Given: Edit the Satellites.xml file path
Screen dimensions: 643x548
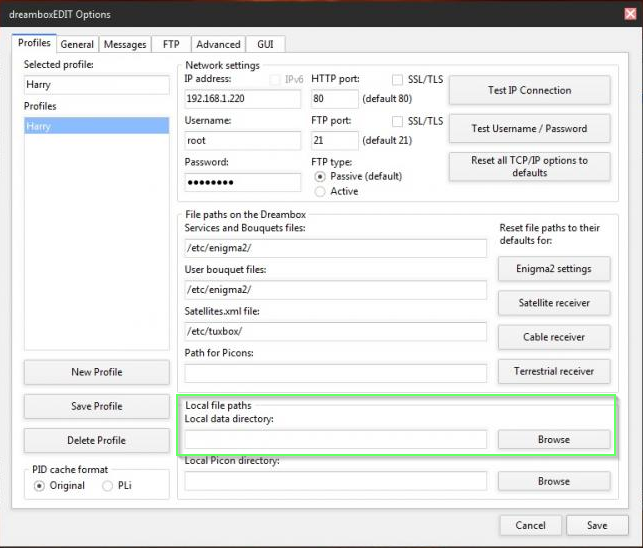Looking at the screenshot, I should tap(335, 331).
